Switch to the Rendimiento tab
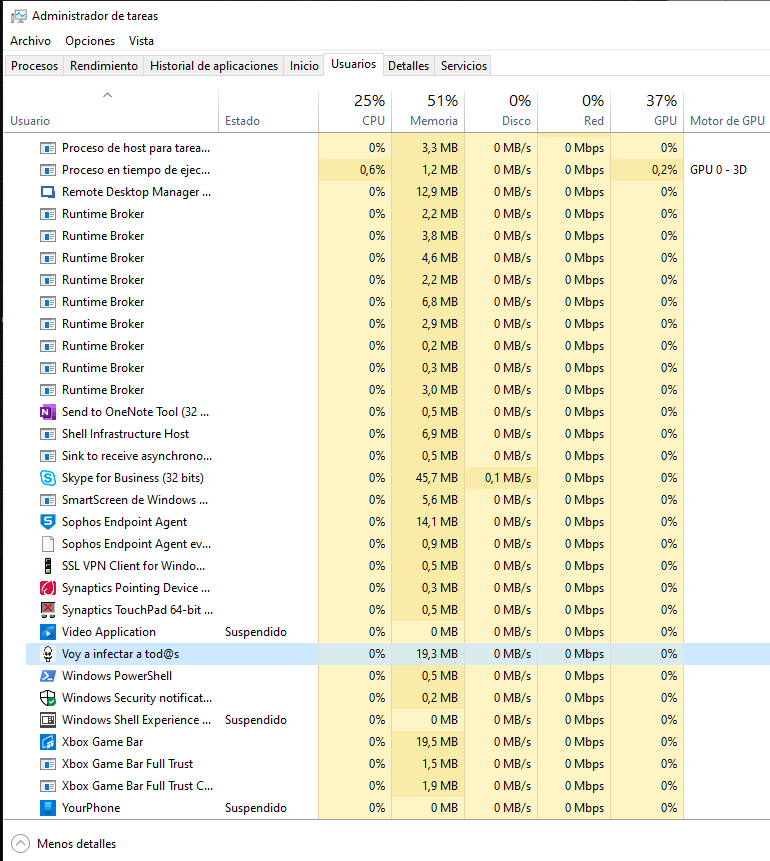 coord(104,66)
